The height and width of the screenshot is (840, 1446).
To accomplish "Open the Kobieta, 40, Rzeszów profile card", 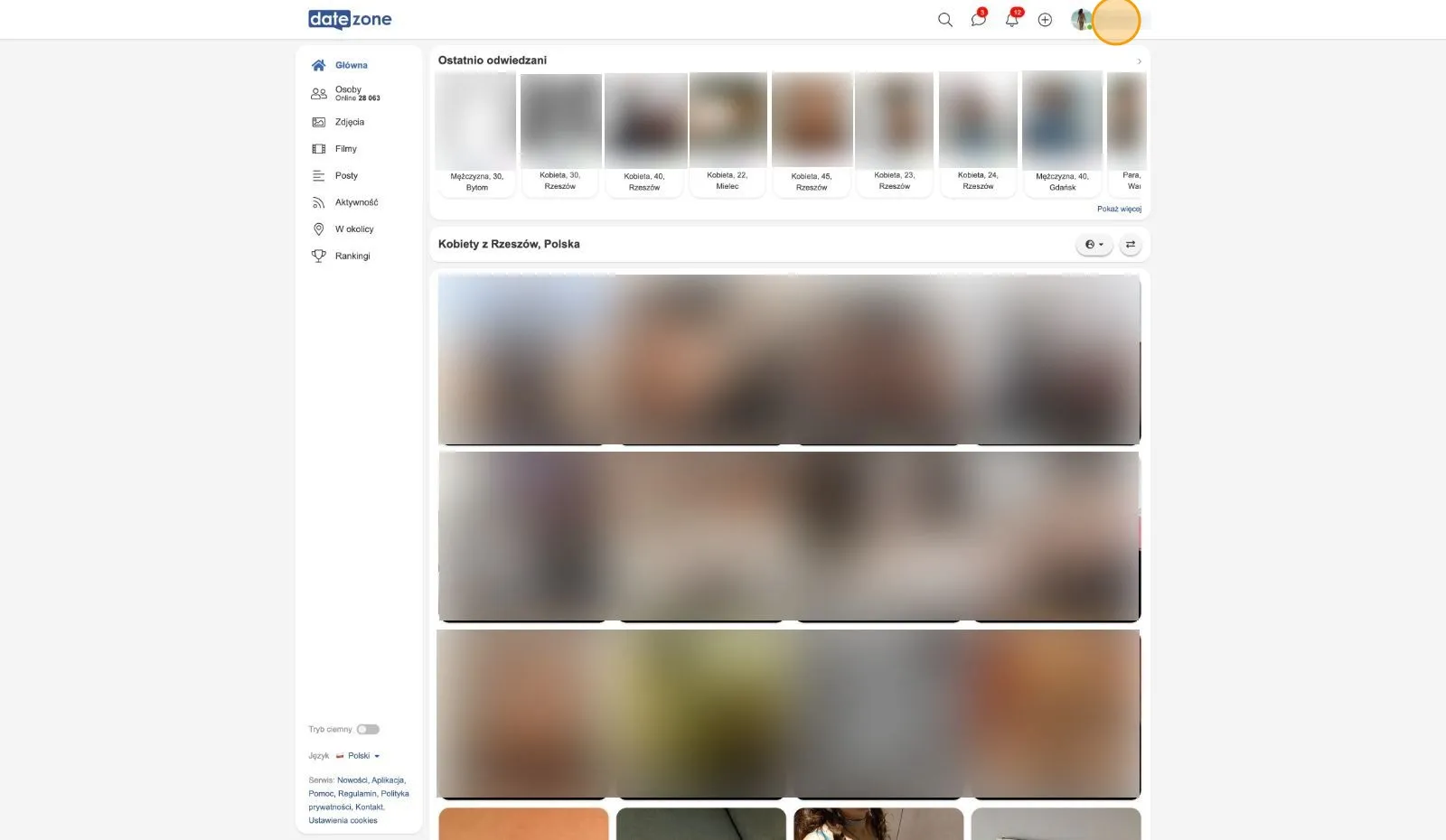I will 644,134.
